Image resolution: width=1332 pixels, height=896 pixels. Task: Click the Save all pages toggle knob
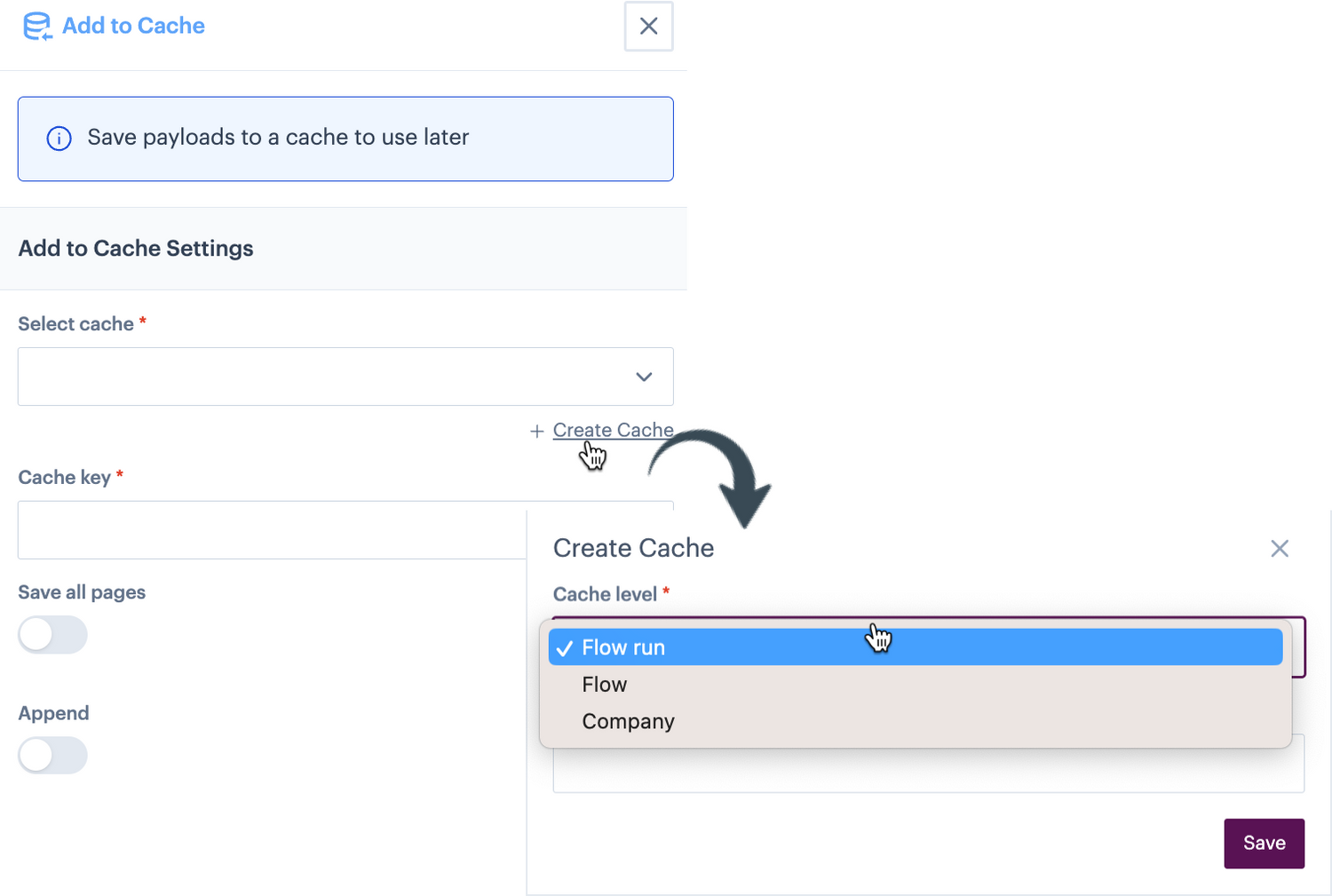(x=37, y=634)
